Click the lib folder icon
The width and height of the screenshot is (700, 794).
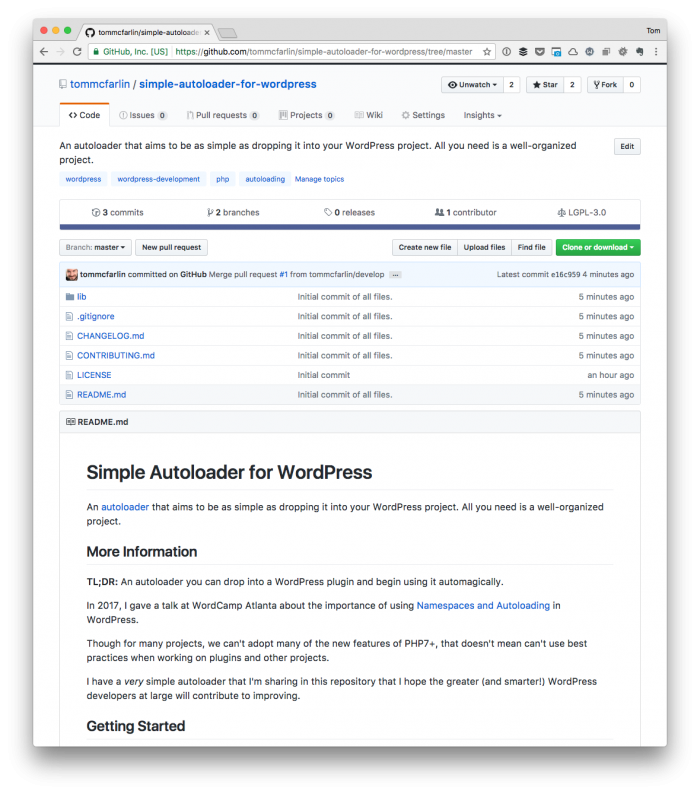click(69, 297)
